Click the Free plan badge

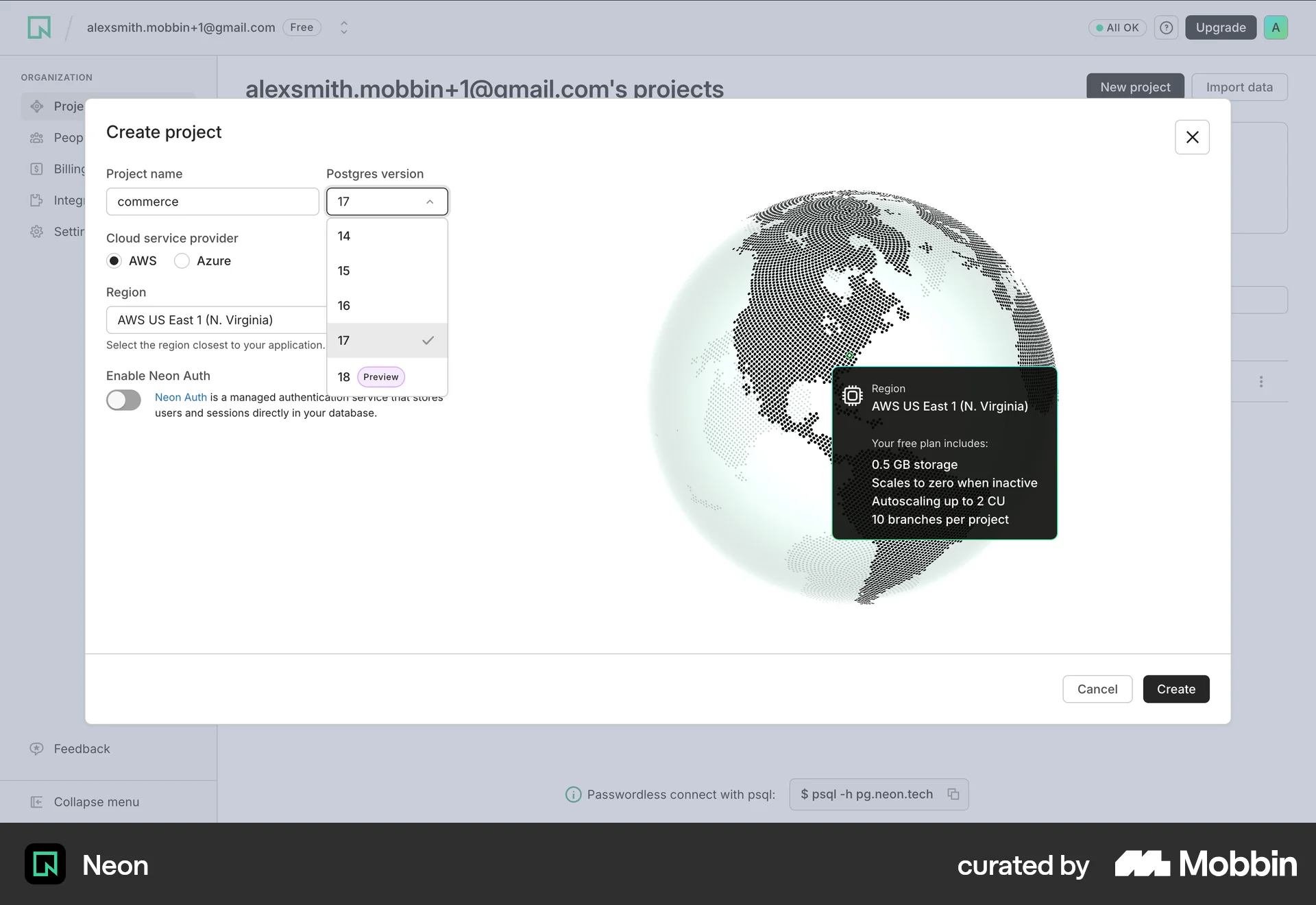(302, 27)
